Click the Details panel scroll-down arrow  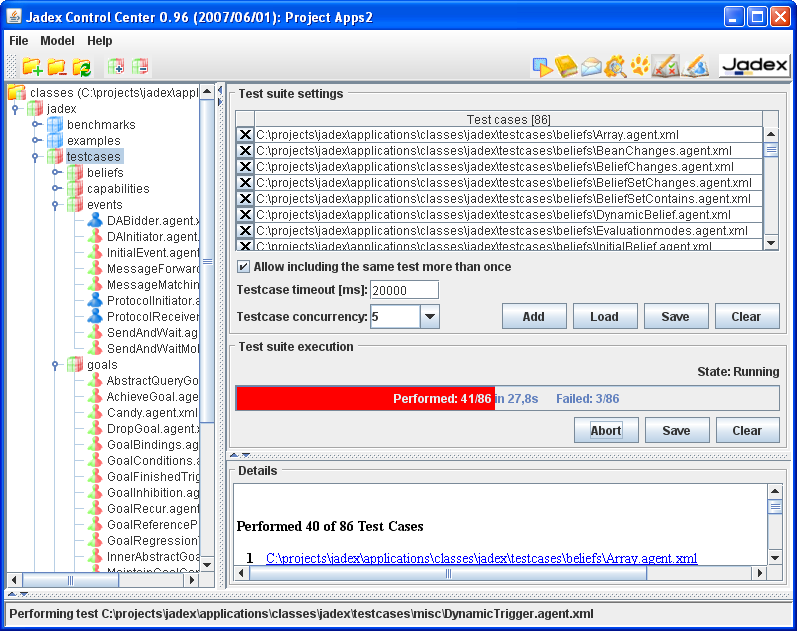(775, 558)
